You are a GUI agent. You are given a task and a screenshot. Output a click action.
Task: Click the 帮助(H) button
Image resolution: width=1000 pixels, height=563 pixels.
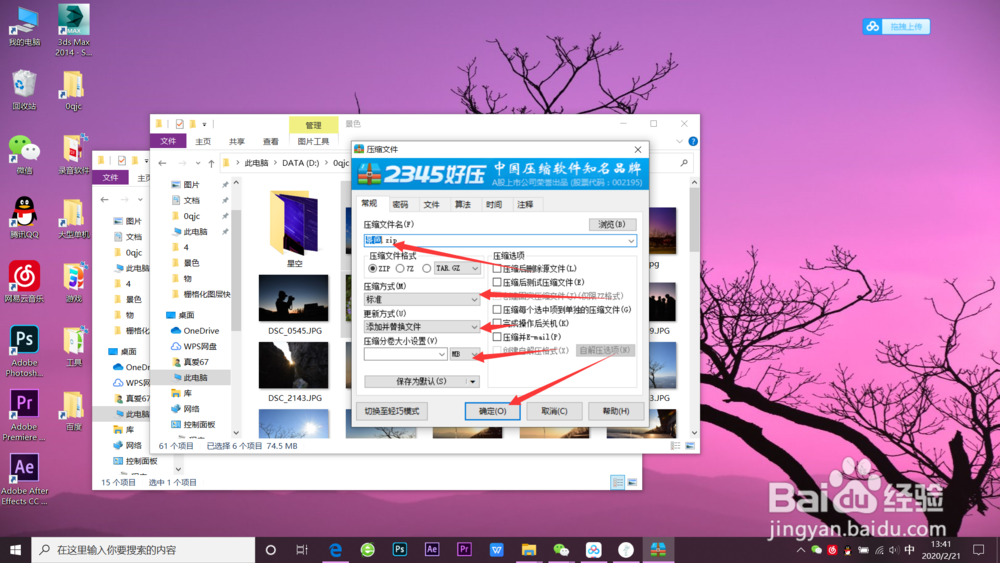(615, 411)
